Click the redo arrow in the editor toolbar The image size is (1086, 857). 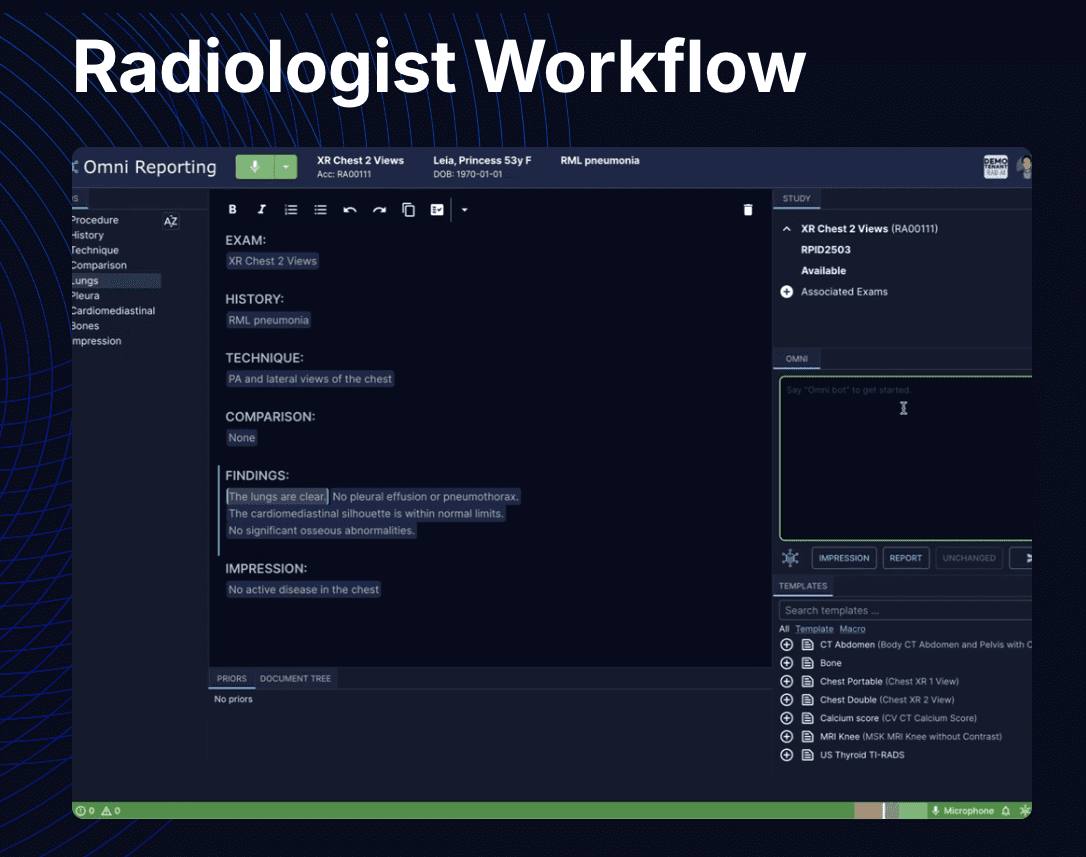pyautogui.click(x=378, y=209)
